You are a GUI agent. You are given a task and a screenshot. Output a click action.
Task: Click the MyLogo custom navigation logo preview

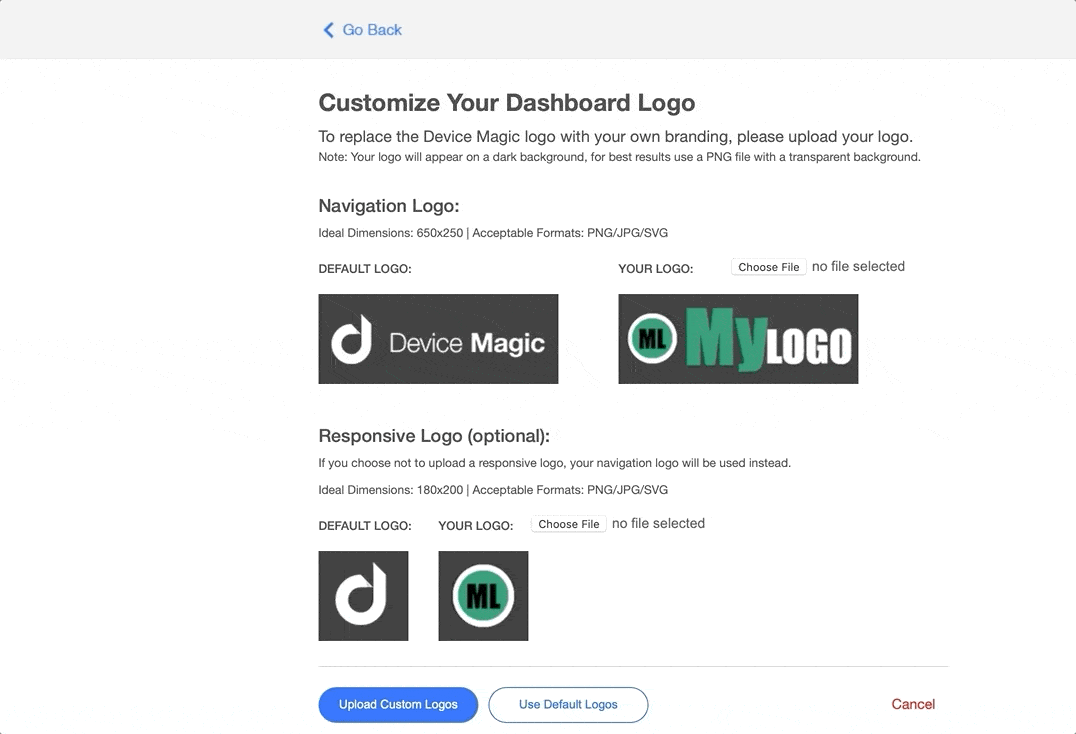pyautogui.click(x=738, y=339)
